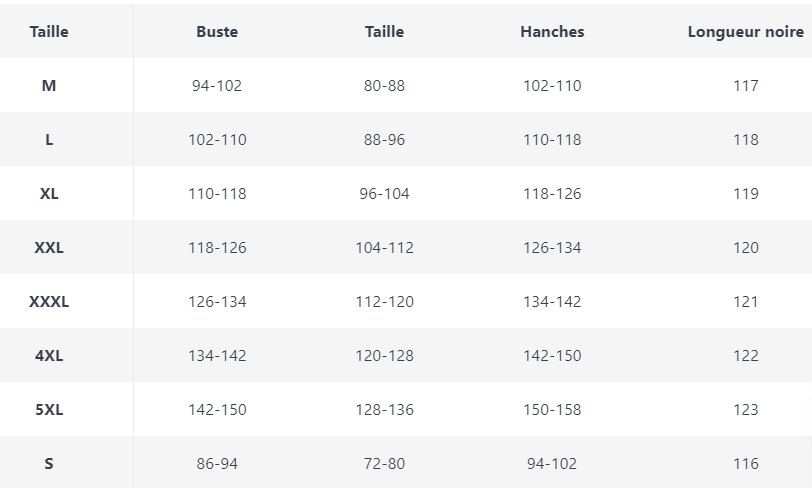The height and width of the screenshot is (488, 812).
Task: Click length value 123 for 5XL
Action: [x=746, y=409]
